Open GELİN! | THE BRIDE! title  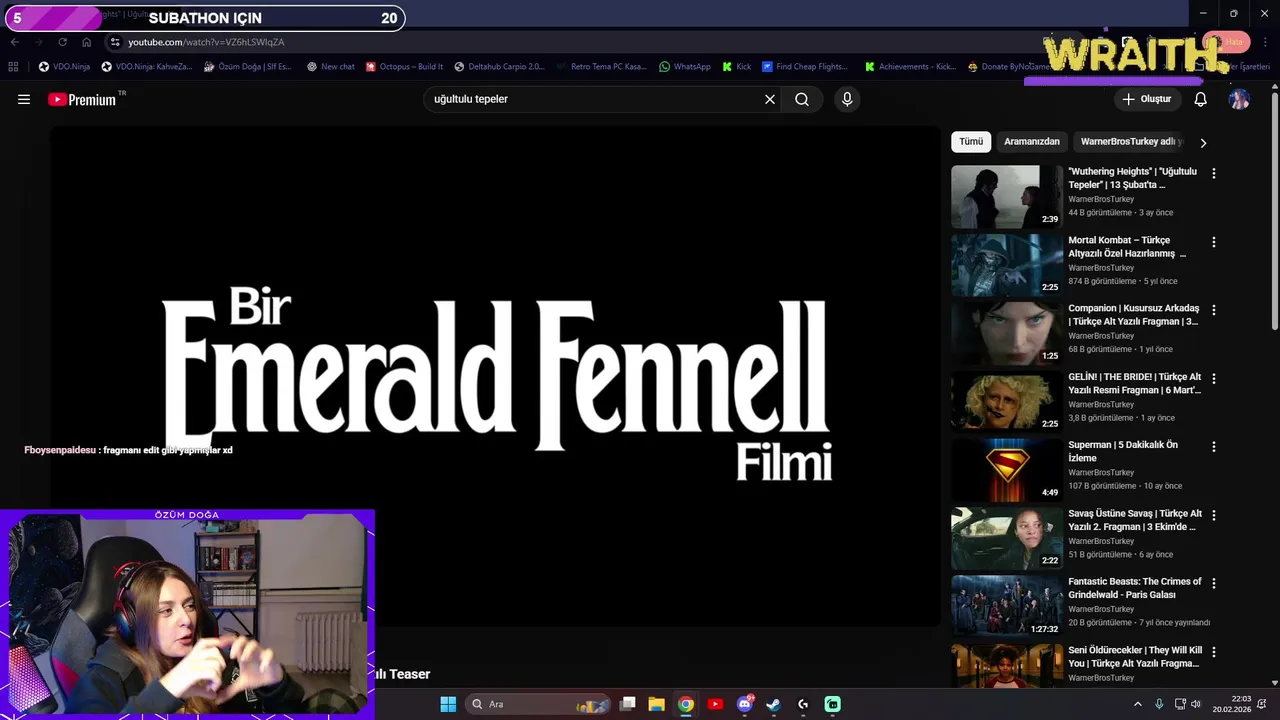click(x=1134, y=383)
